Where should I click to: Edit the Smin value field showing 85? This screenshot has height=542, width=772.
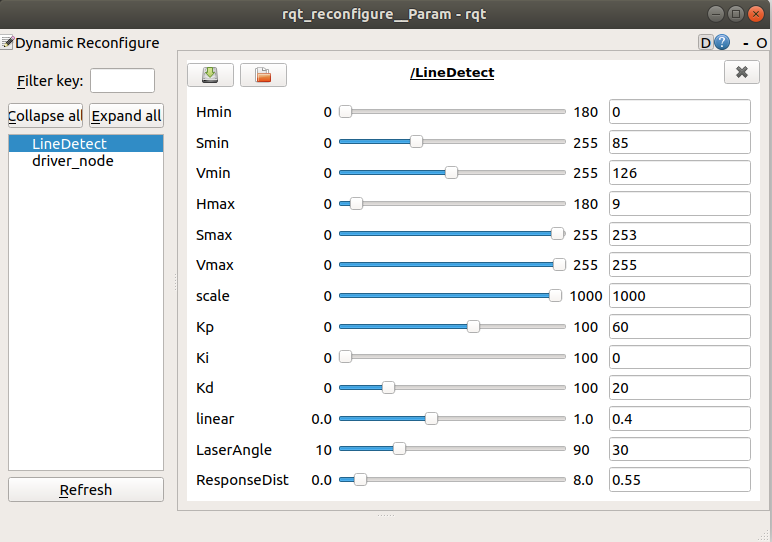click(x=679, y=143)
